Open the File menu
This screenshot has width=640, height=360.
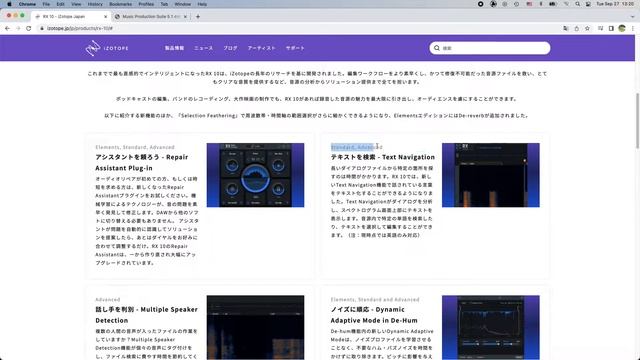coord(46,4)
